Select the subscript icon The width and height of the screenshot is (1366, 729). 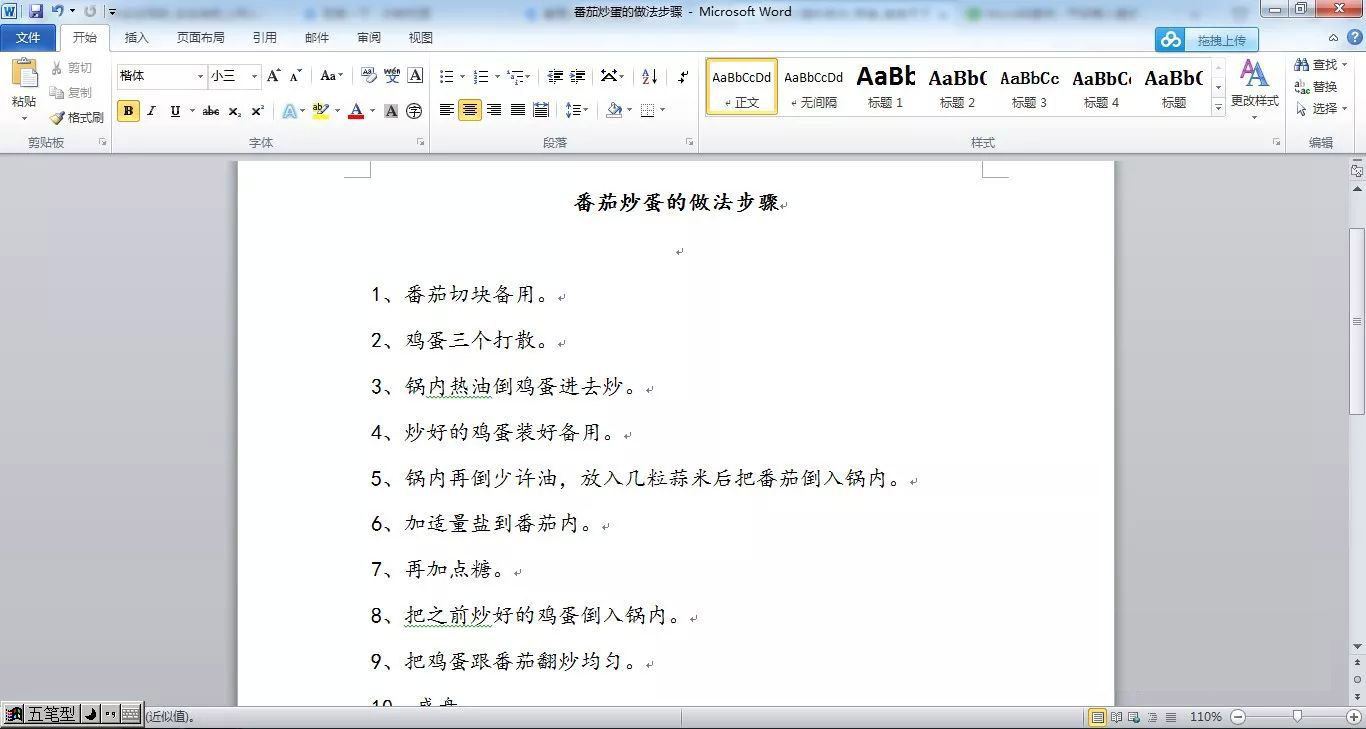[233, 111]
